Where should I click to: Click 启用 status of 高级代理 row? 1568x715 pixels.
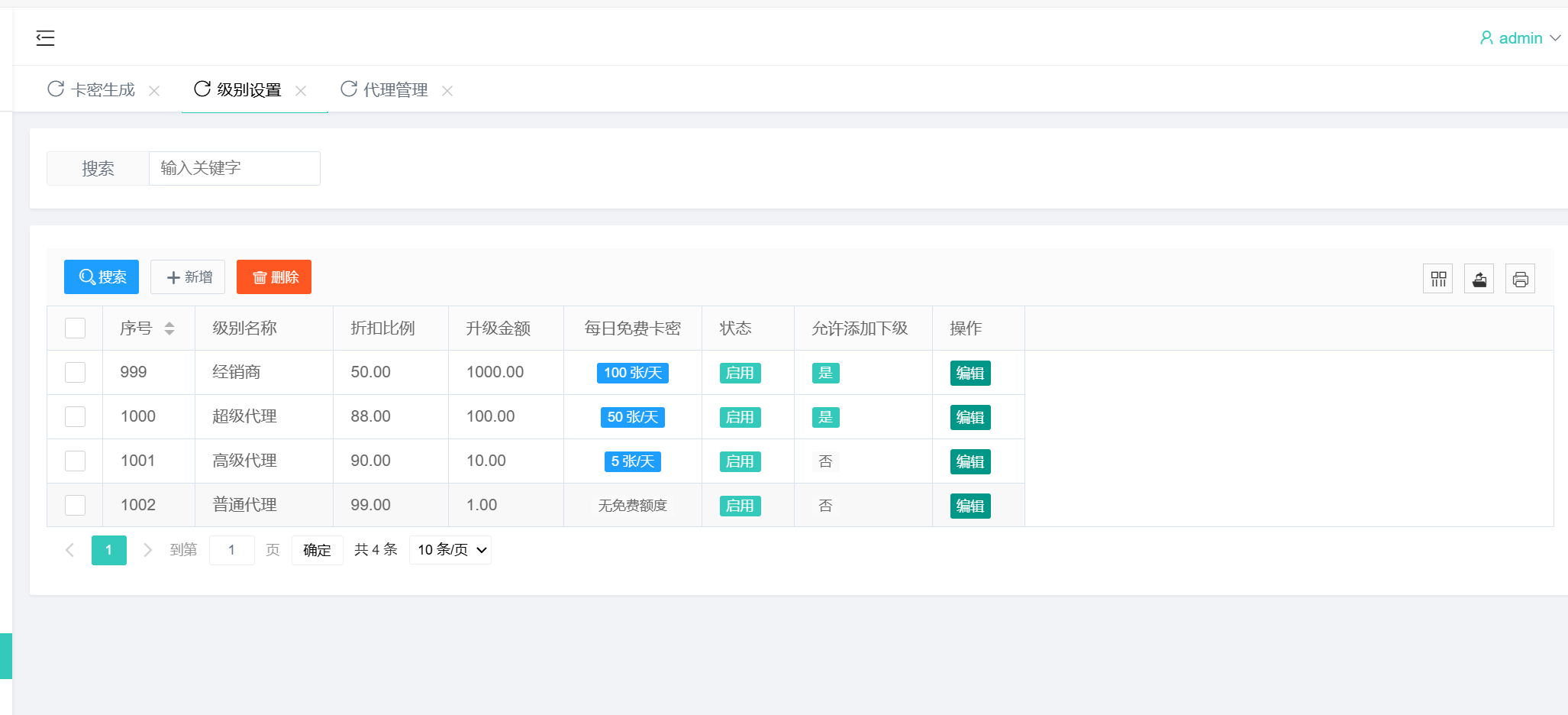740,461
